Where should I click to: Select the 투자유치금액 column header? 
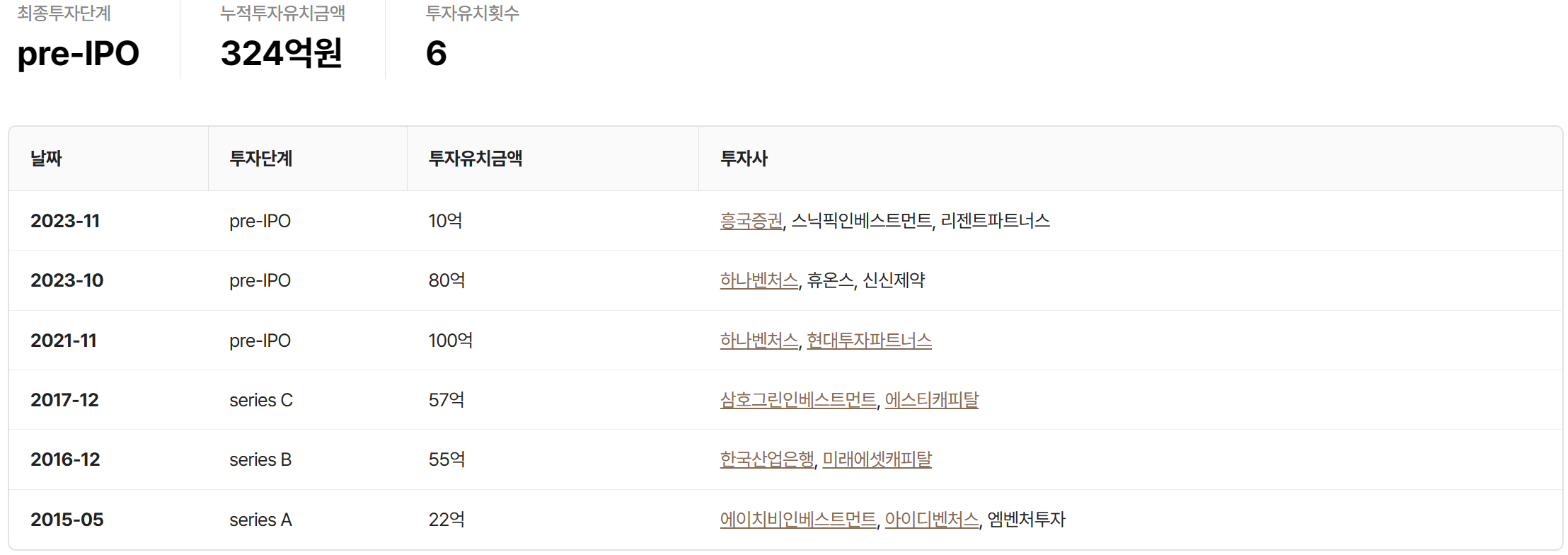[475, 159]
